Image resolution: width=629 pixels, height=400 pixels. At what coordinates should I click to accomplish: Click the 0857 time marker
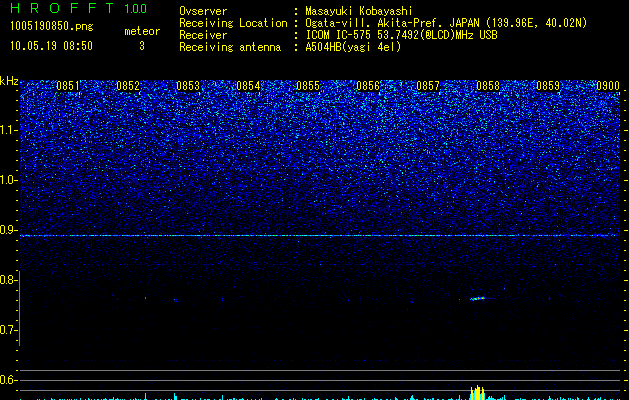tap(428, 86)
